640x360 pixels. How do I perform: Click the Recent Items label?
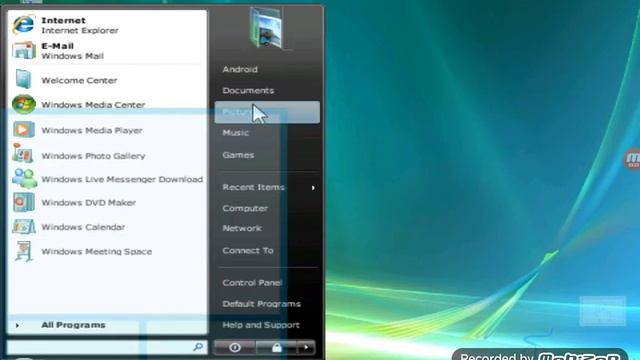253,187
